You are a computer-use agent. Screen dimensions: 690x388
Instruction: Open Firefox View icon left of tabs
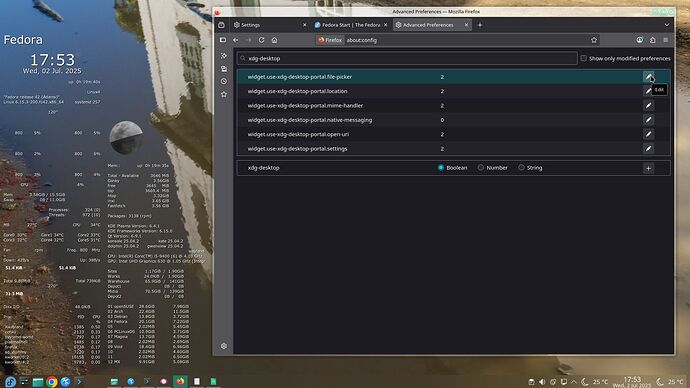pos(221,25)
